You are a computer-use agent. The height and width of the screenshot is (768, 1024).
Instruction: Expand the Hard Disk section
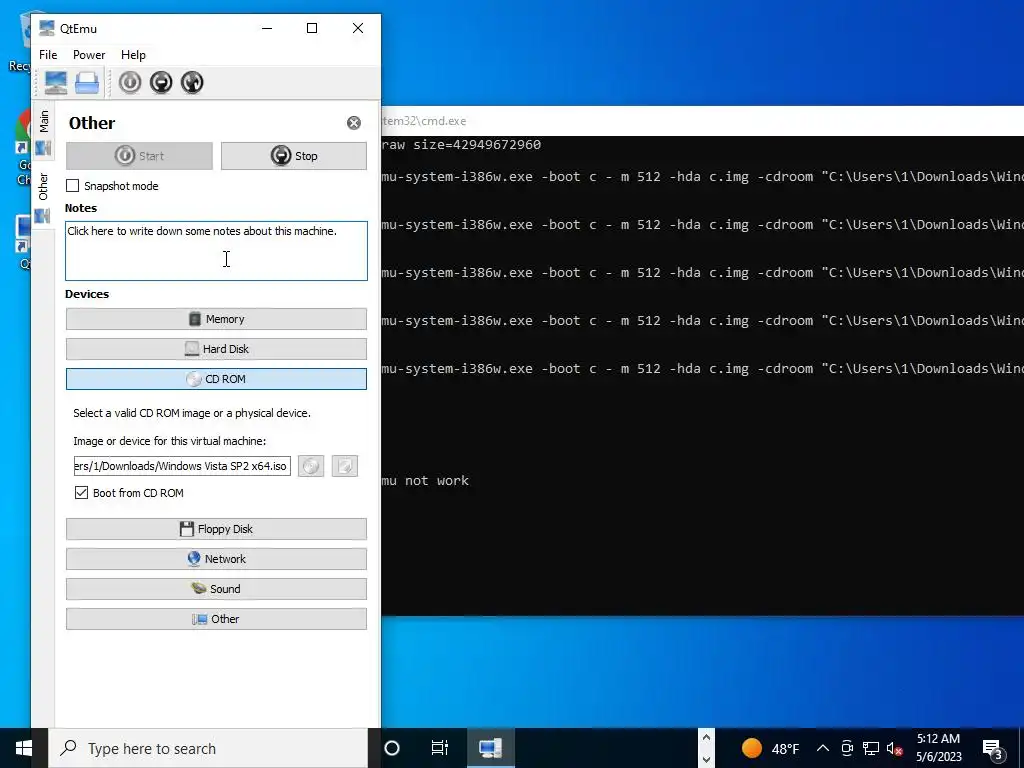coord(216,349)
